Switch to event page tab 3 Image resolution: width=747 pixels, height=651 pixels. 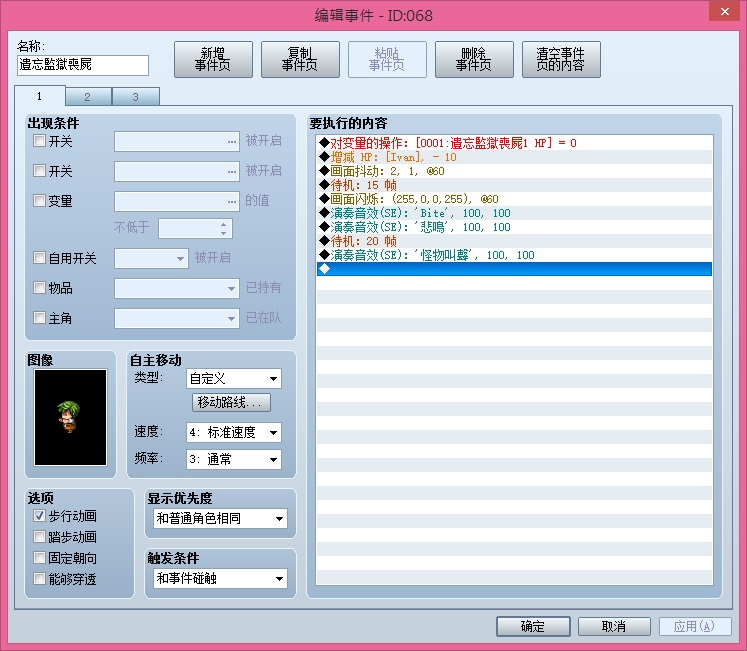pos(135,97)
